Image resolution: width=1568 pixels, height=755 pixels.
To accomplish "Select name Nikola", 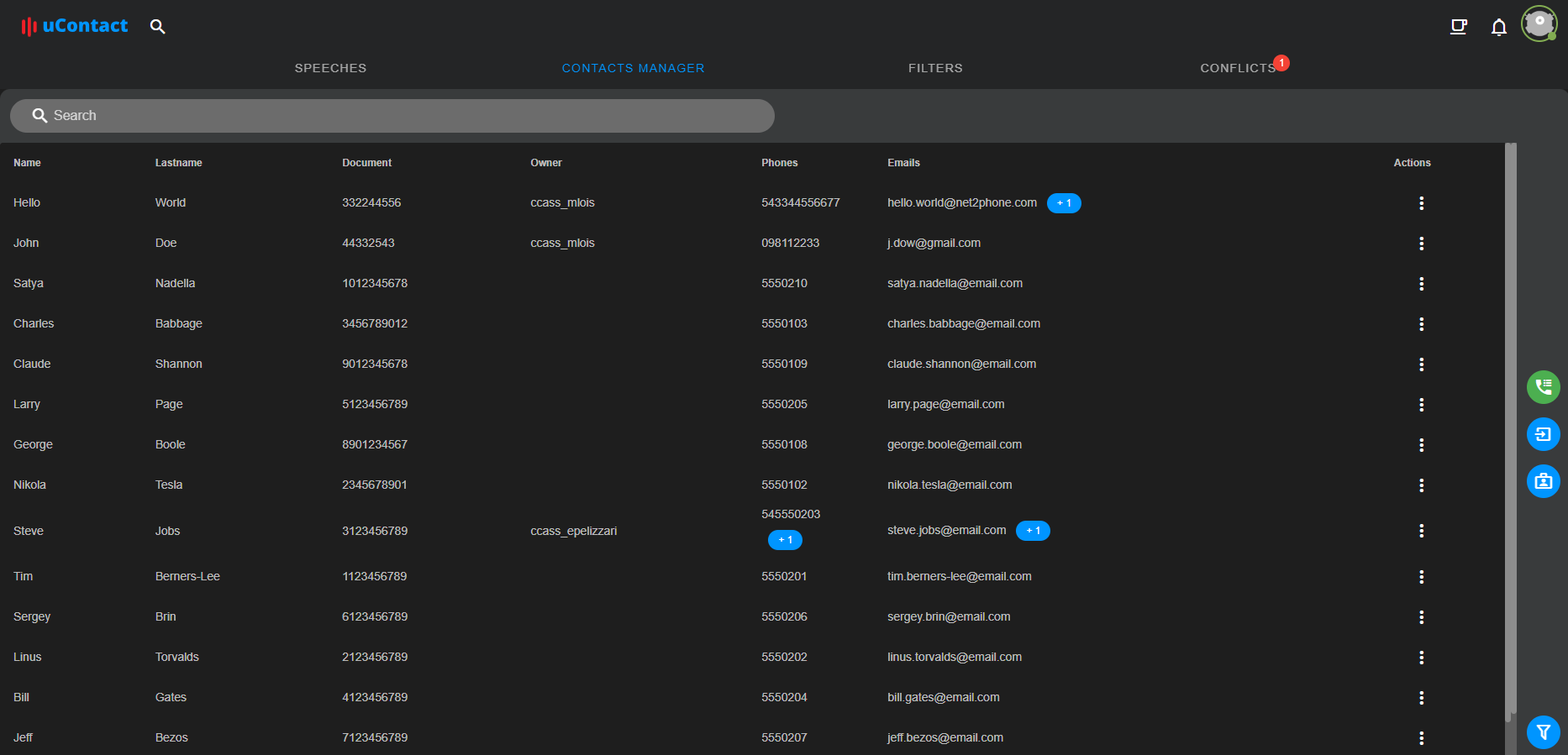I will point(29,485).
